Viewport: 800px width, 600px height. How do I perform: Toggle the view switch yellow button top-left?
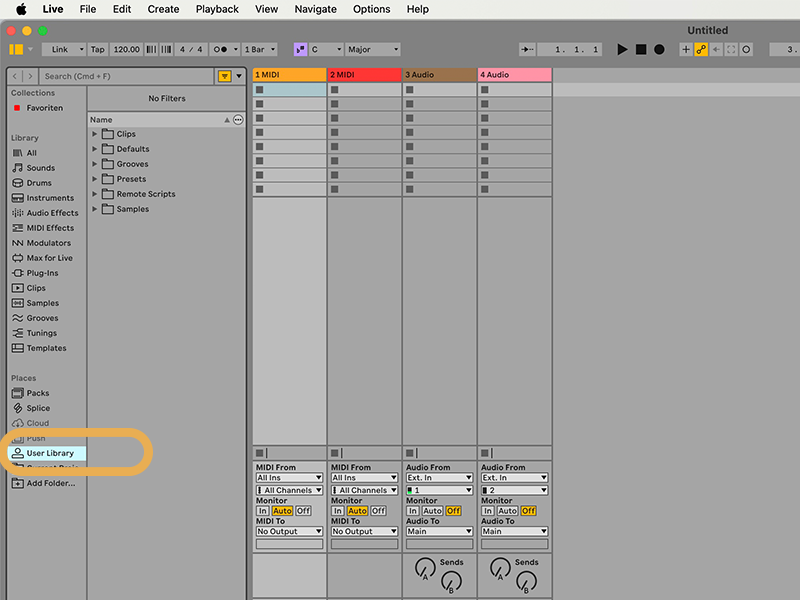pos(16,49)
